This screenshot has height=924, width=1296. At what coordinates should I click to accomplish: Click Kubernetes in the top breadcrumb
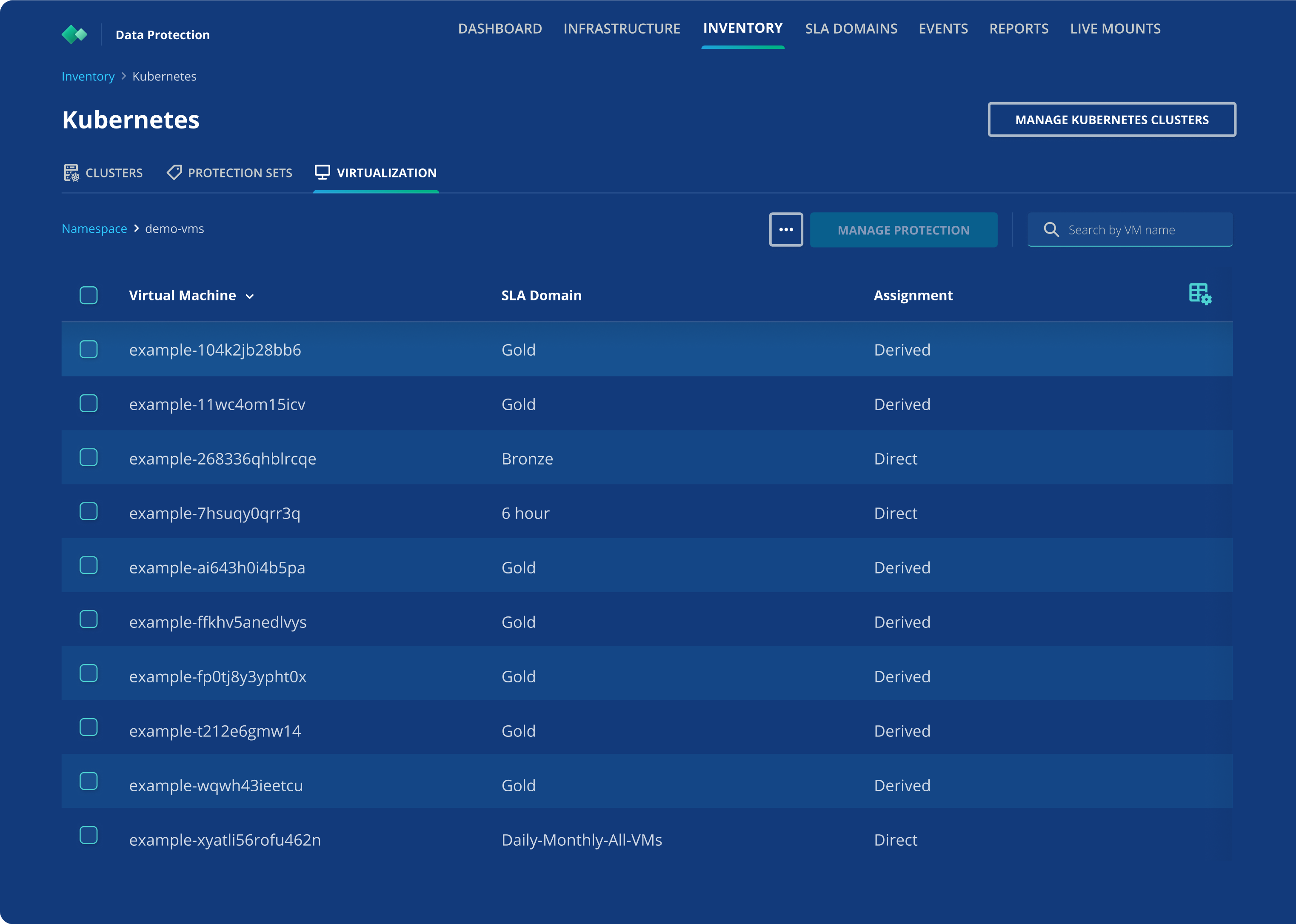pyautogui.click(x=164, y=76)
